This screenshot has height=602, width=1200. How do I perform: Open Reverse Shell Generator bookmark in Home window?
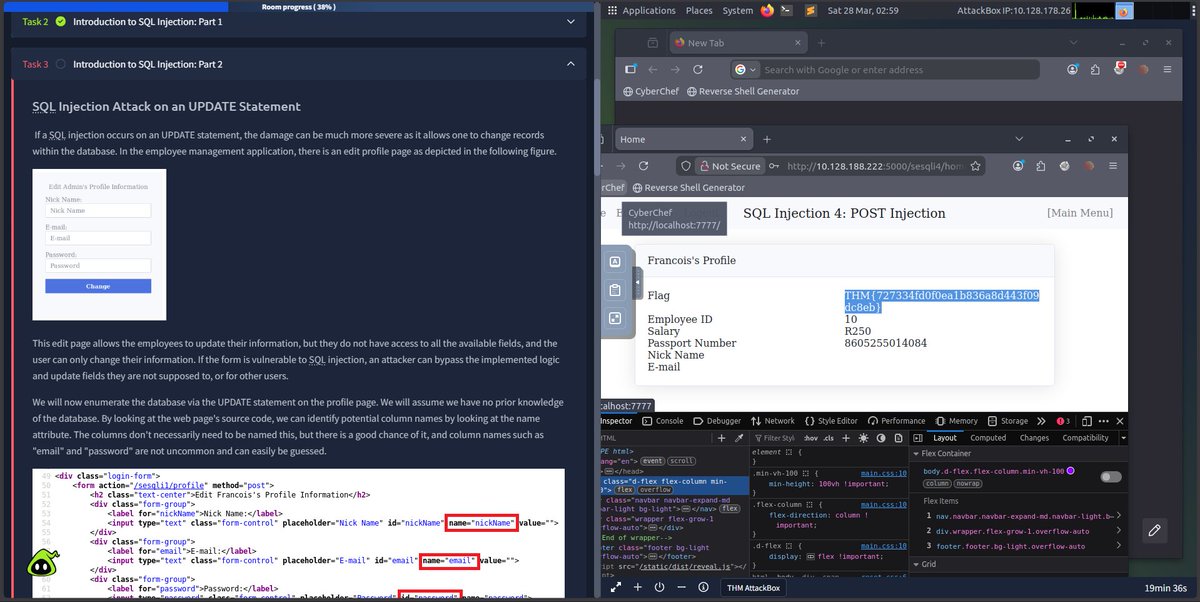coord(687,187)
